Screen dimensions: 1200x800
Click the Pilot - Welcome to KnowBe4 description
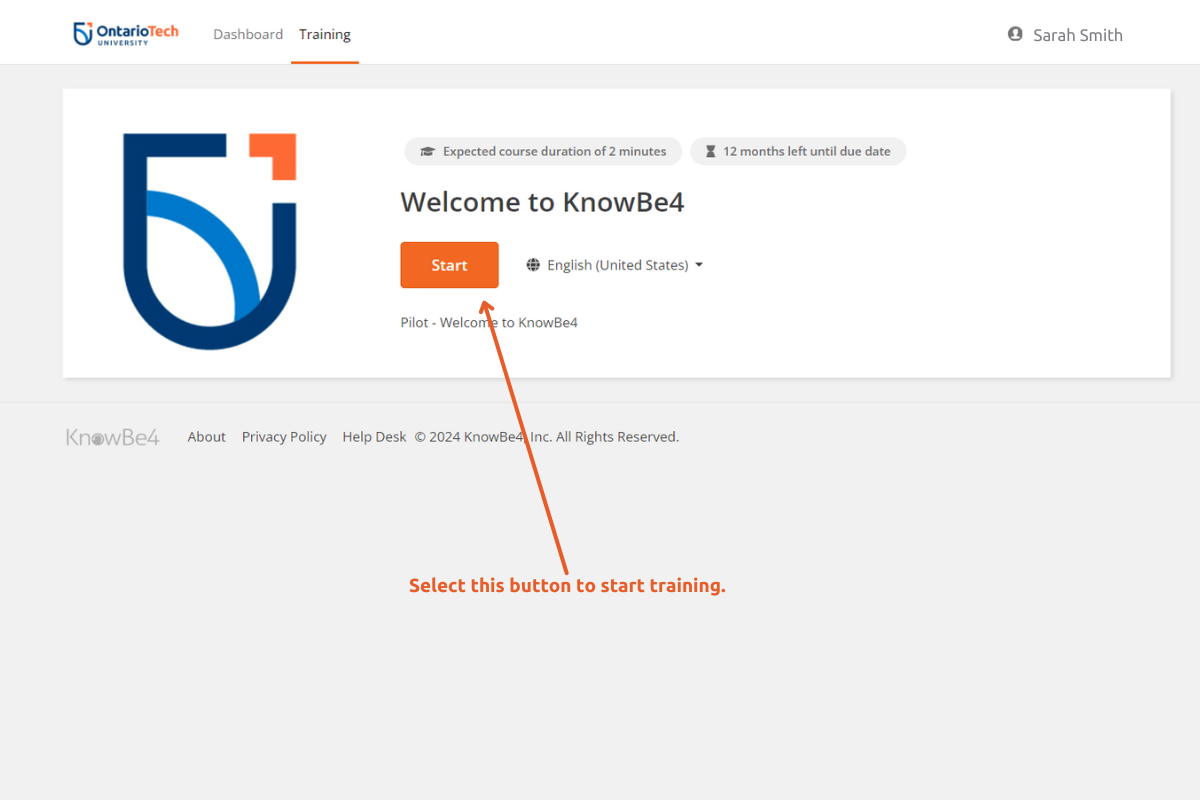489,322
